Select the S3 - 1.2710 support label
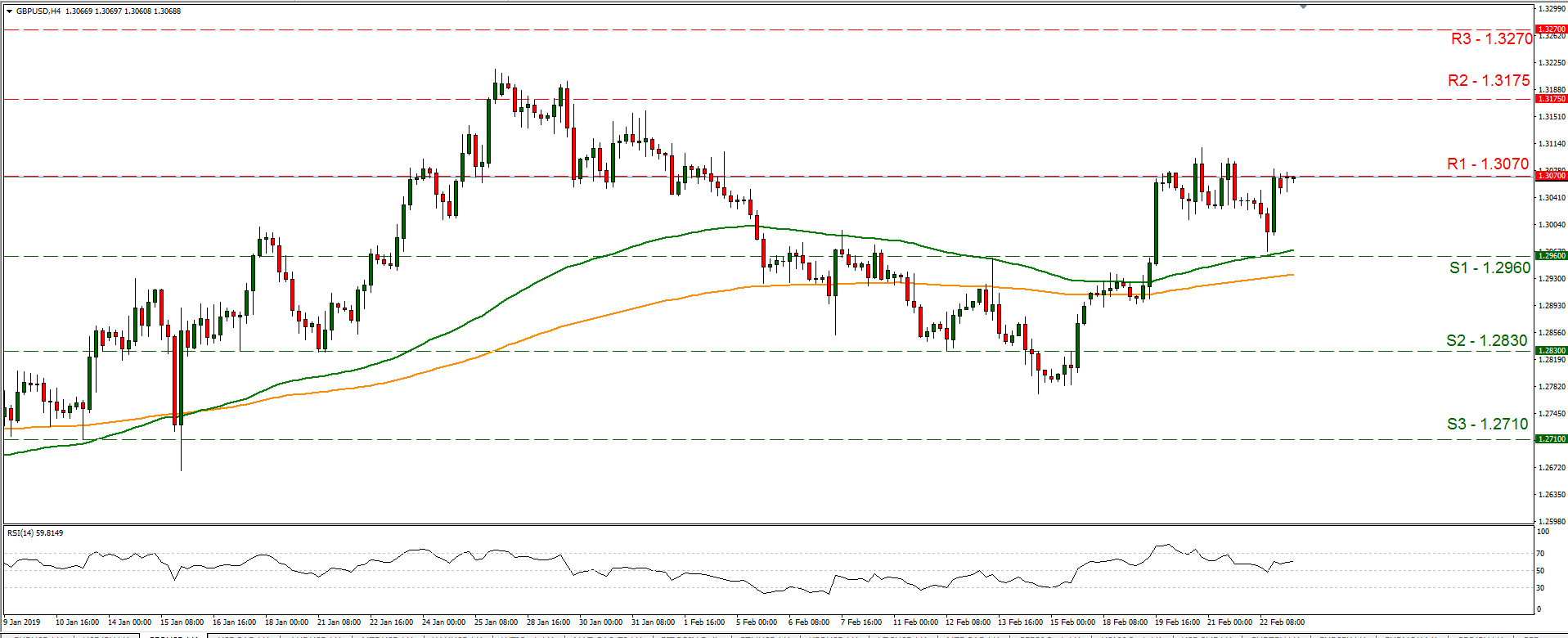1568x638 pixels. pos(1488,424)
